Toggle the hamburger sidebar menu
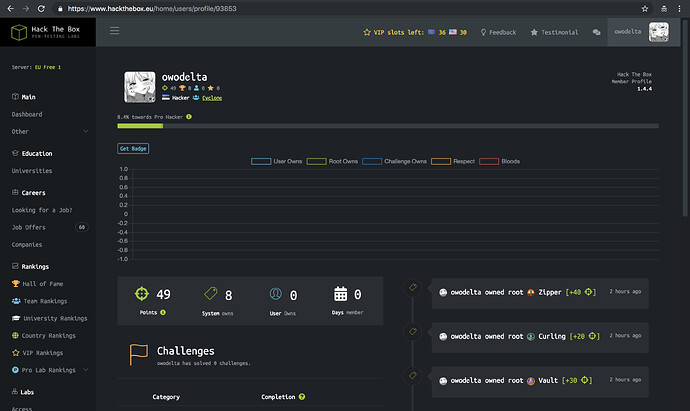 (x=114, y=31)
